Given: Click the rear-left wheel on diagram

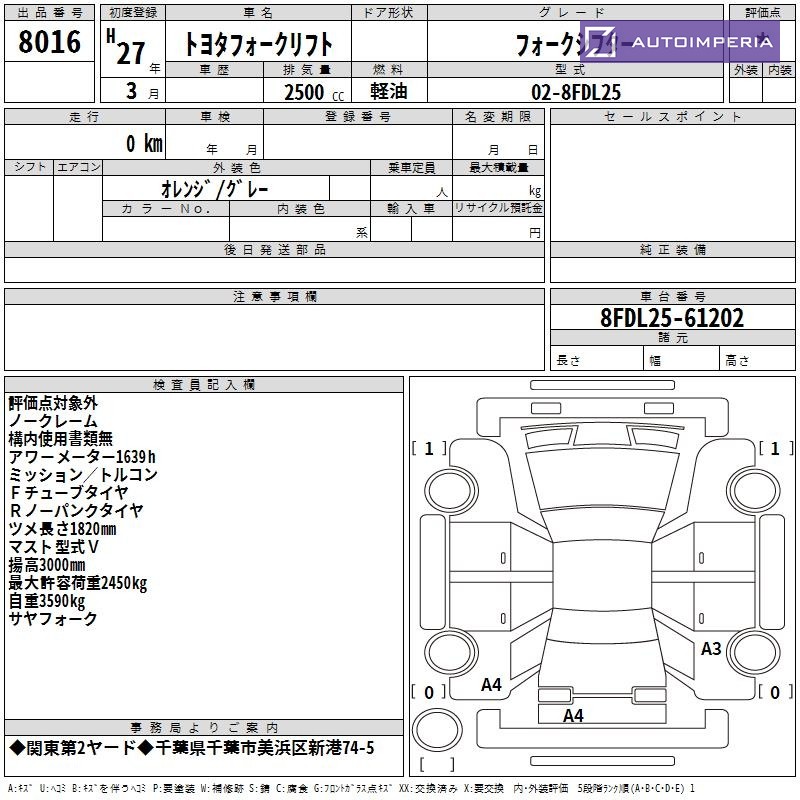Looking at the screenshot, I should pyautogui.click(x=451, y=653).
